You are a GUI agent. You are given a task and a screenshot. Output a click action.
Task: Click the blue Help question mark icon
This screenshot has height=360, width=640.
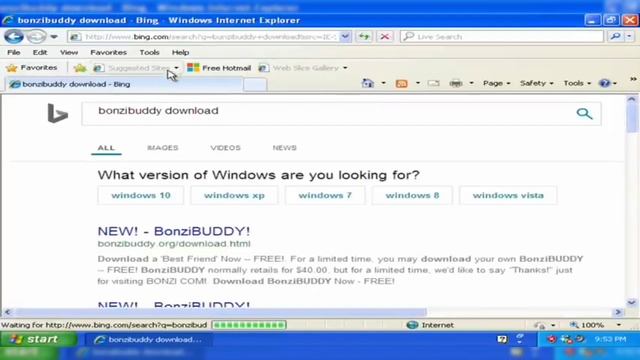[x=604, y=83]
